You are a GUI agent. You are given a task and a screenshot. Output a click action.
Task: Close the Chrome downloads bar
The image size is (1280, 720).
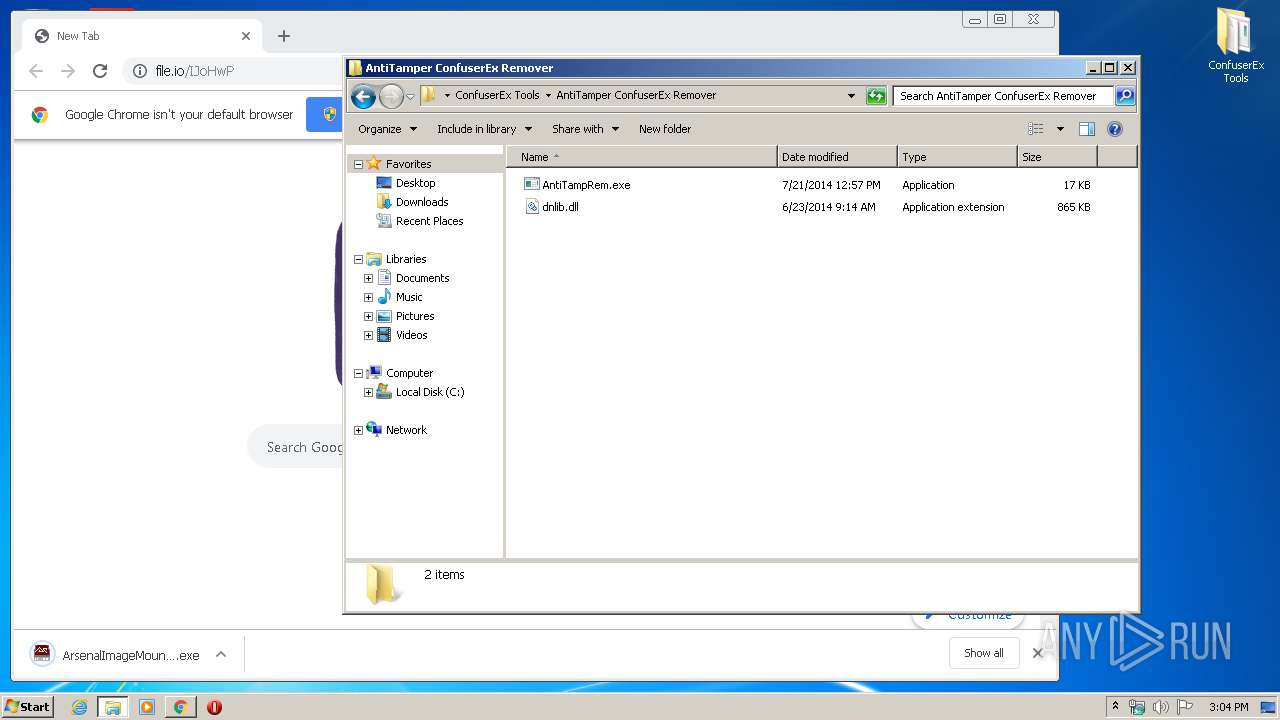tap(1038, 653)
